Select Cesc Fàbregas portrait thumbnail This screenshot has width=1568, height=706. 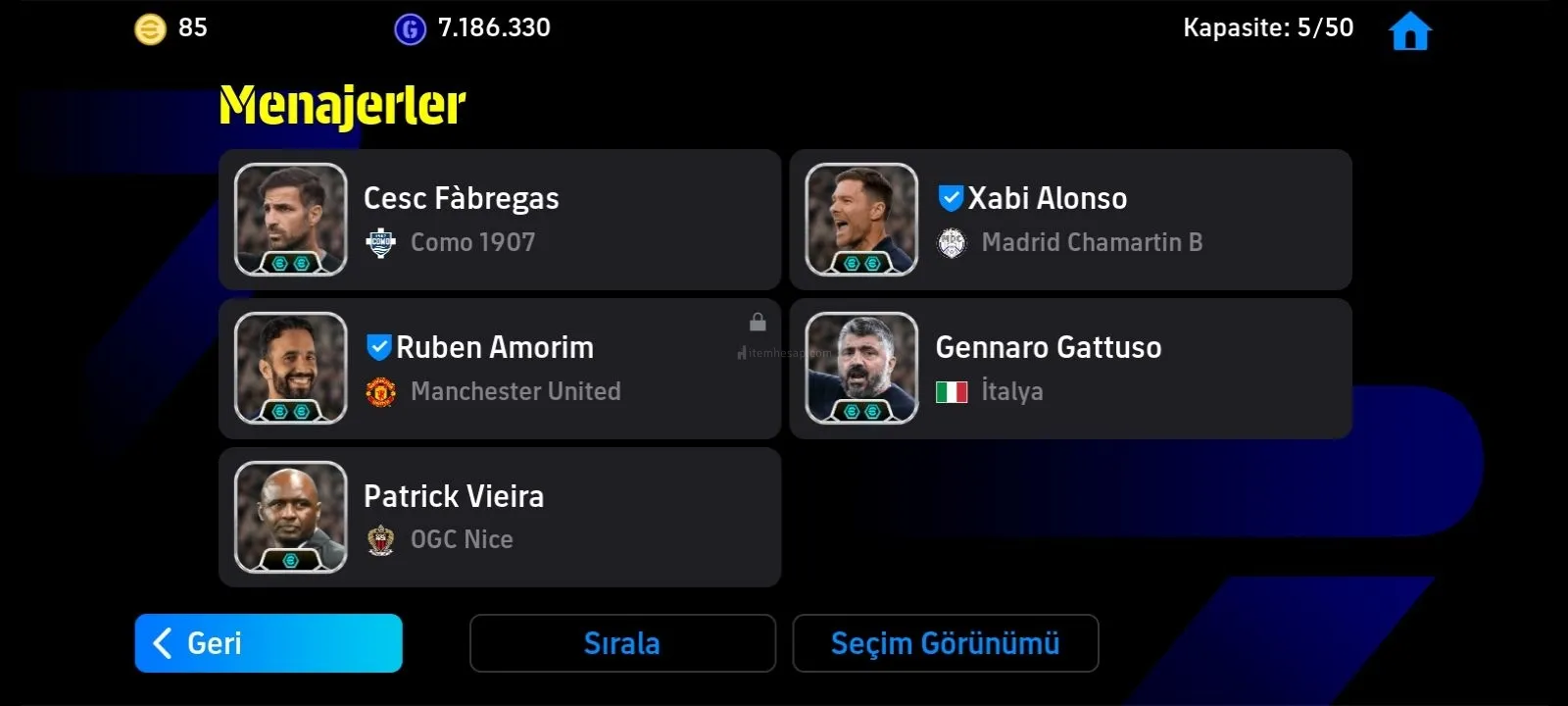coord(291,220)
